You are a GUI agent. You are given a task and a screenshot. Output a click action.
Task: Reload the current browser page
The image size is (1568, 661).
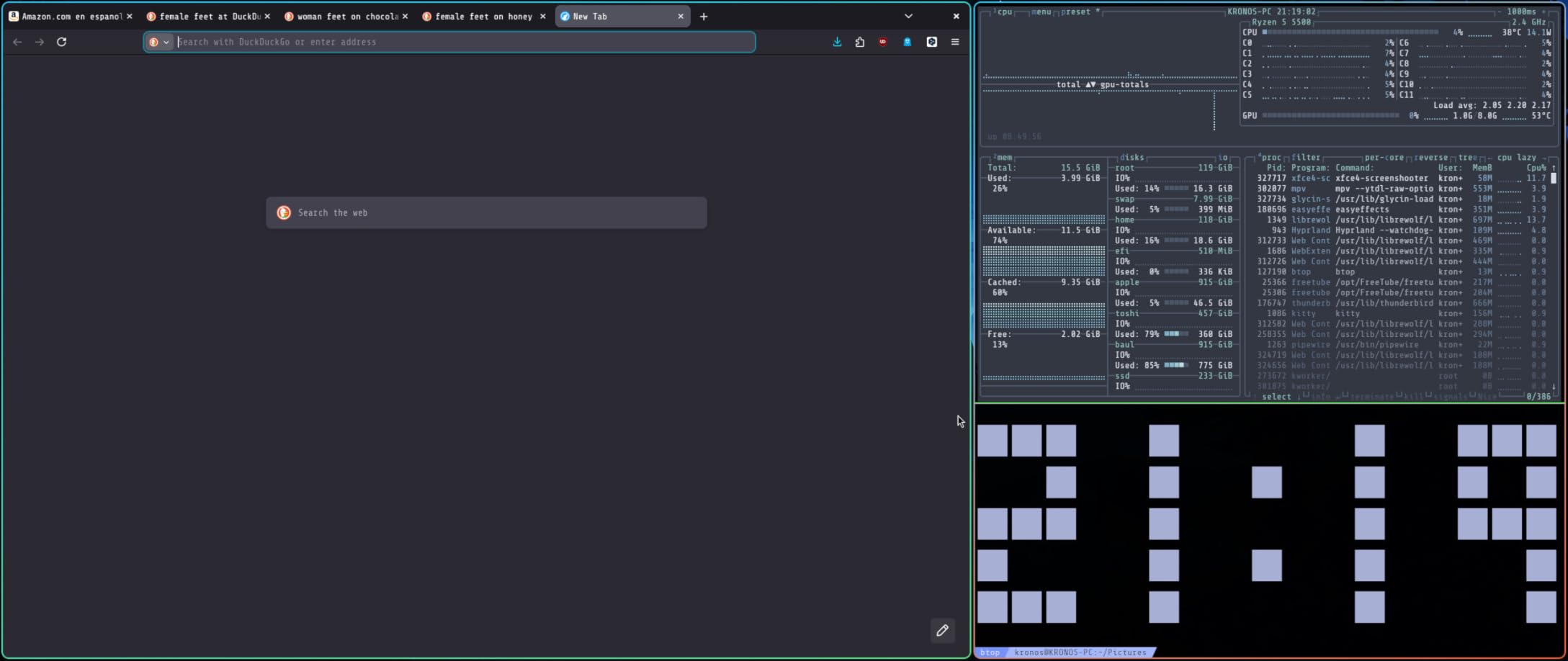tap(62, 42)
